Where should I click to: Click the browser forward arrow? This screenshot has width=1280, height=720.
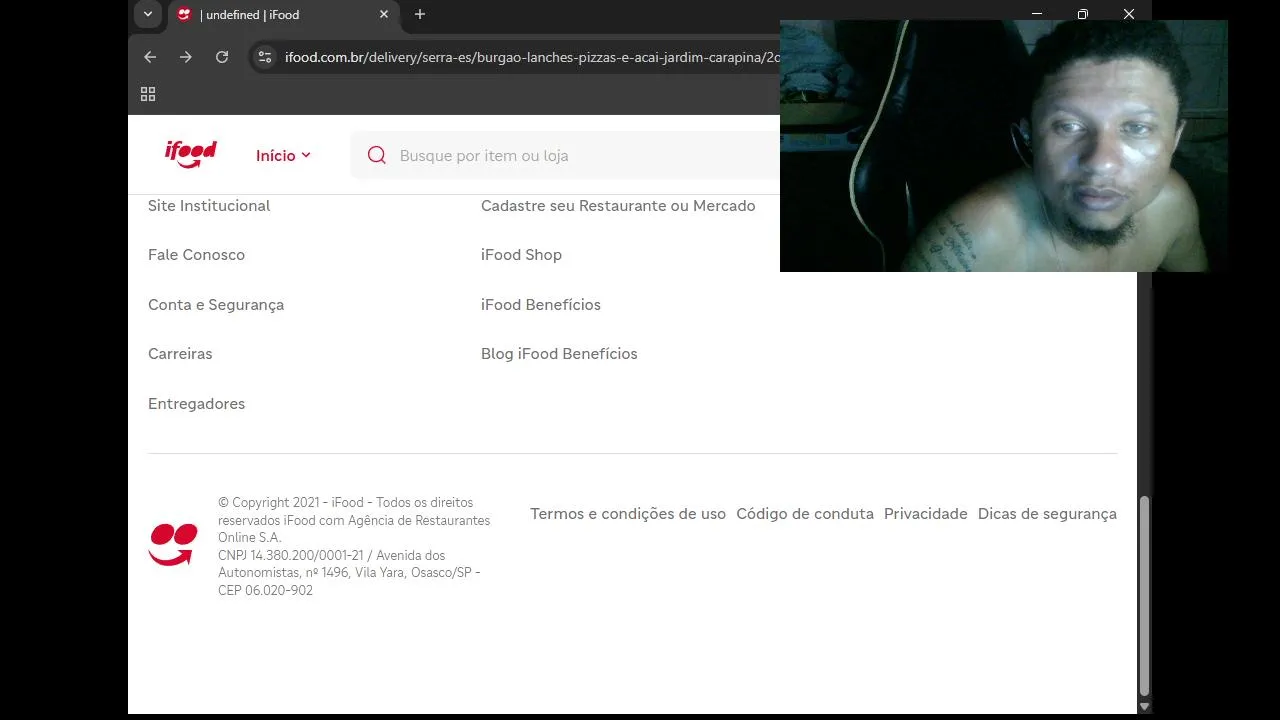pos(186,57)
